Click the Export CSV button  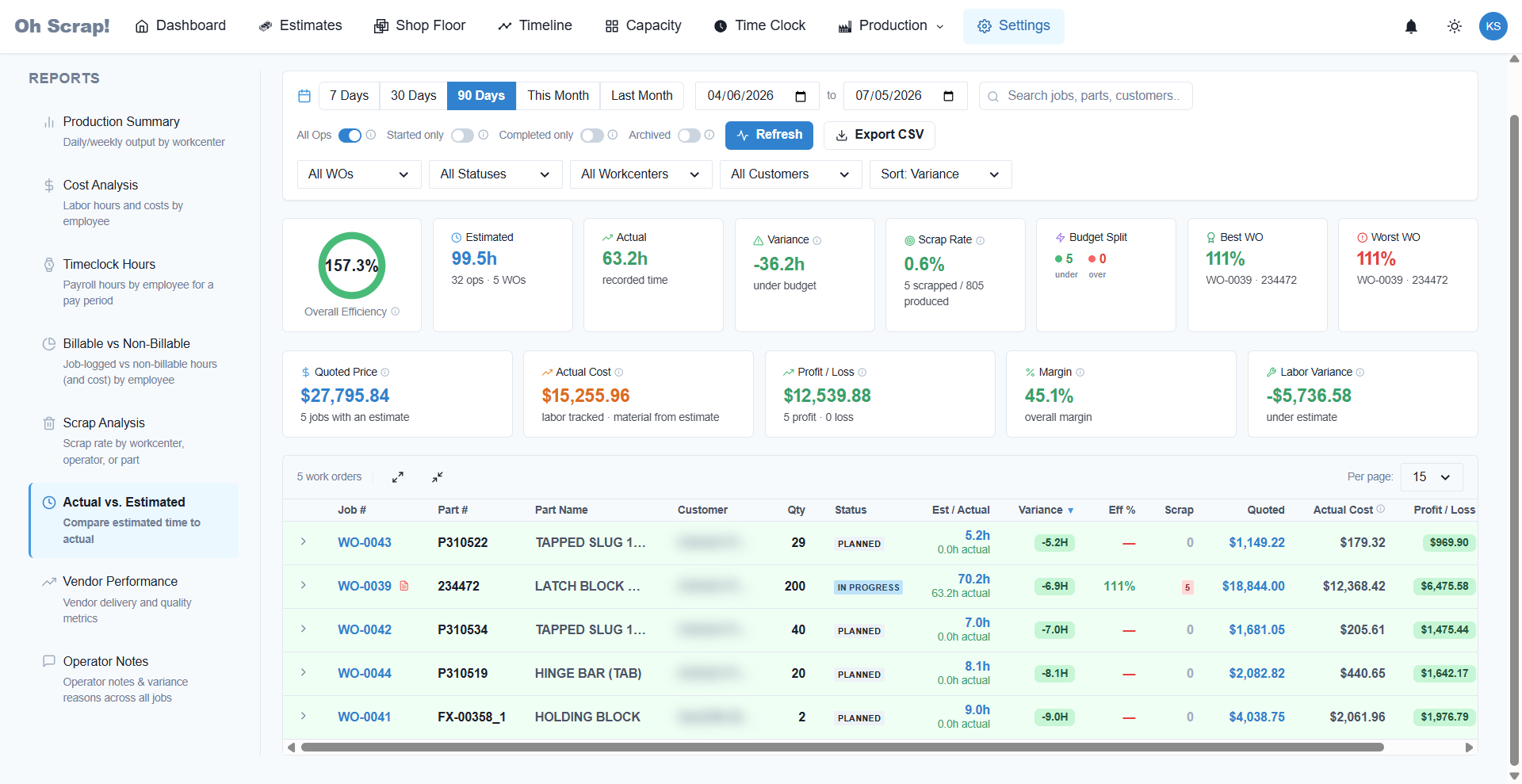click(x=879, y=136)
